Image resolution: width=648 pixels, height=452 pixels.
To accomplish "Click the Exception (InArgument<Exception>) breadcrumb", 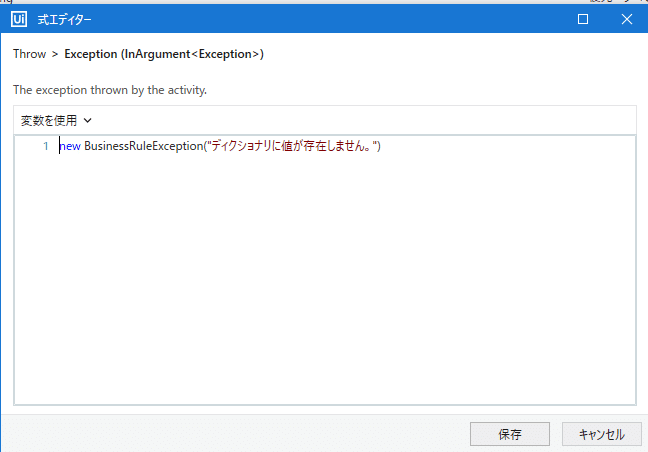I will tap(164, 54).
